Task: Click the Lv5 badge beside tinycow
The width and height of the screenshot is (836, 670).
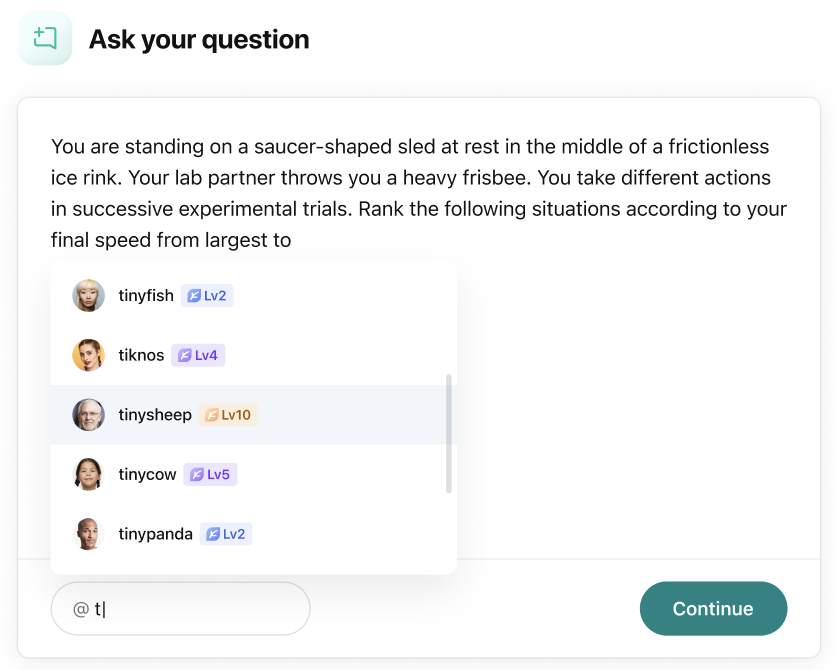Action: (210, 474)
